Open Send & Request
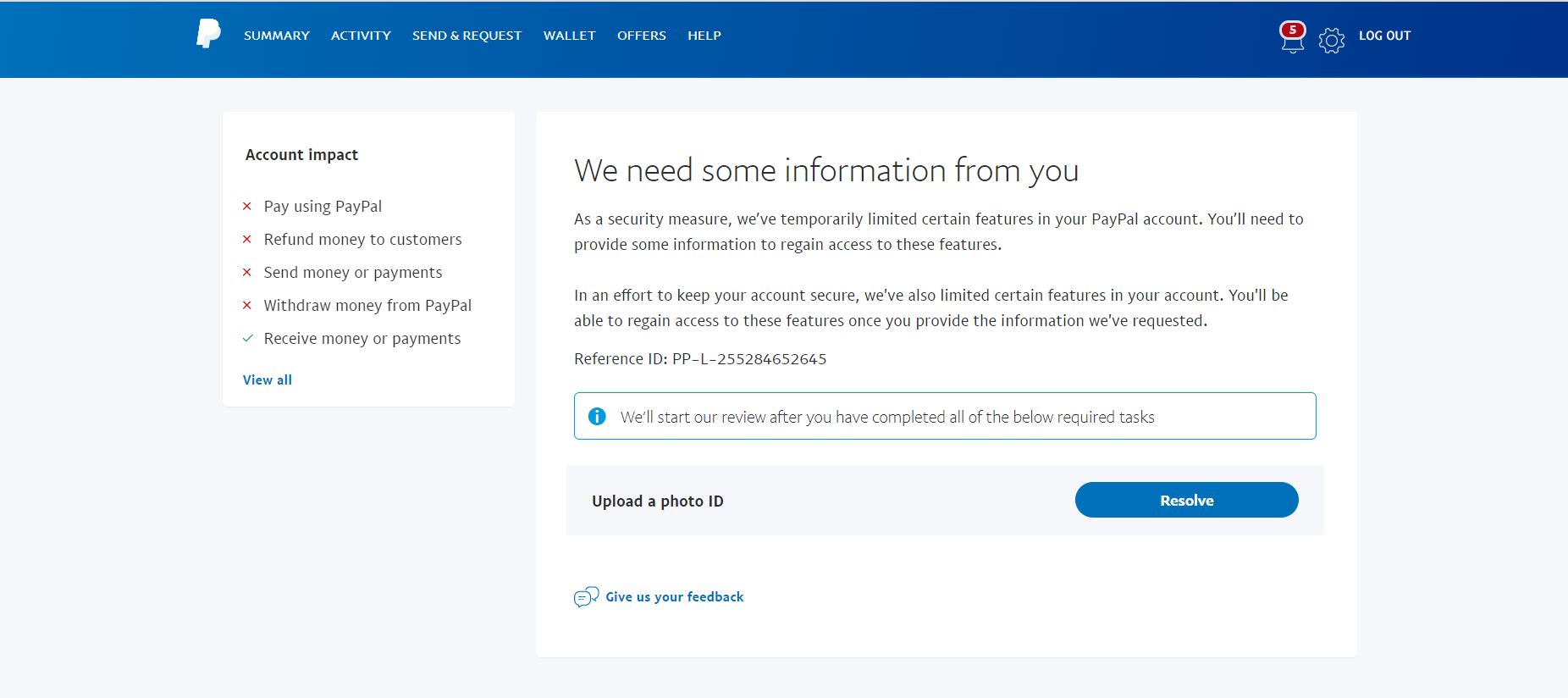 coord(467,36)
